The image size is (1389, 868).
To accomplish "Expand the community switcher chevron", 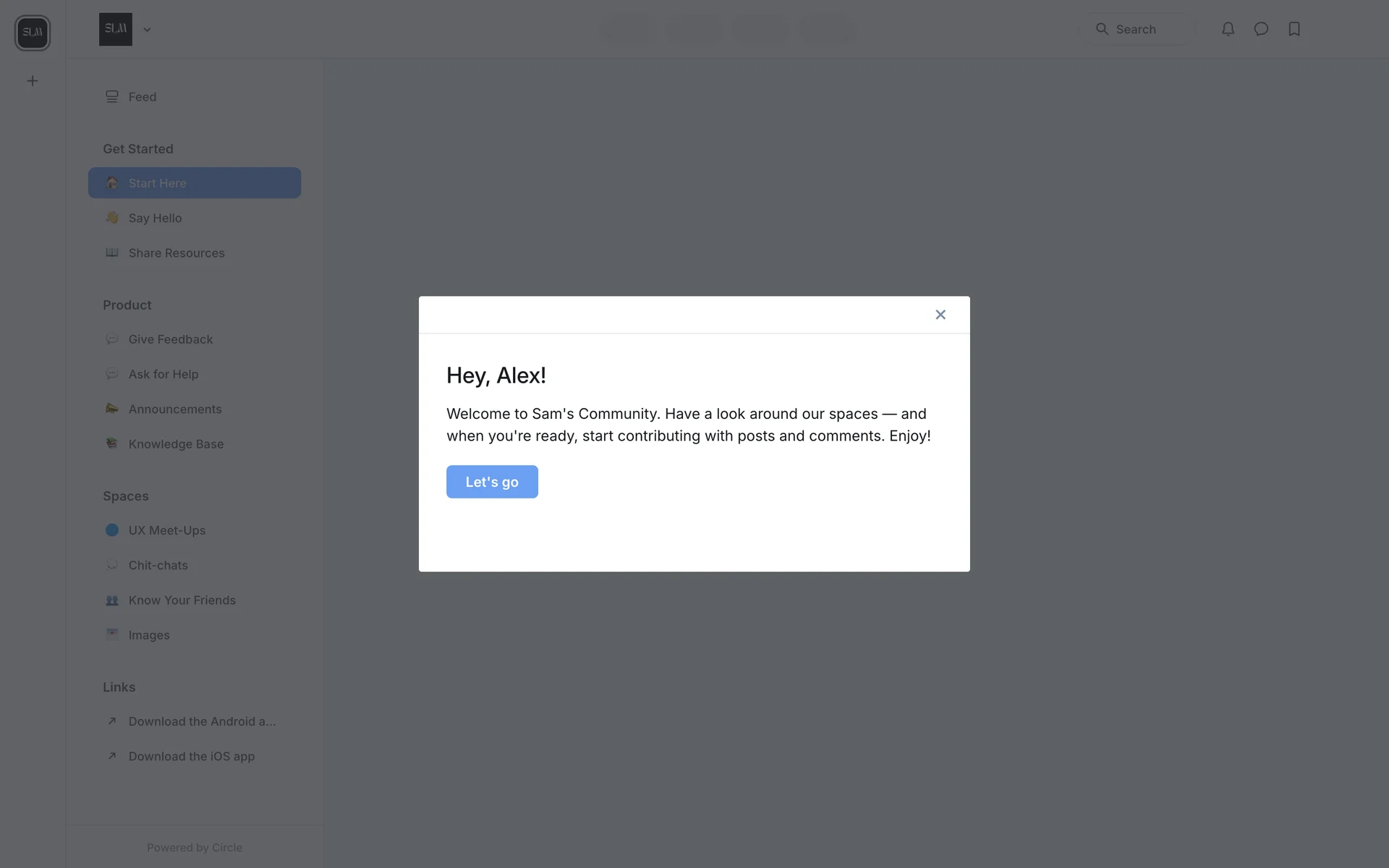I will (x=147, y=30).
